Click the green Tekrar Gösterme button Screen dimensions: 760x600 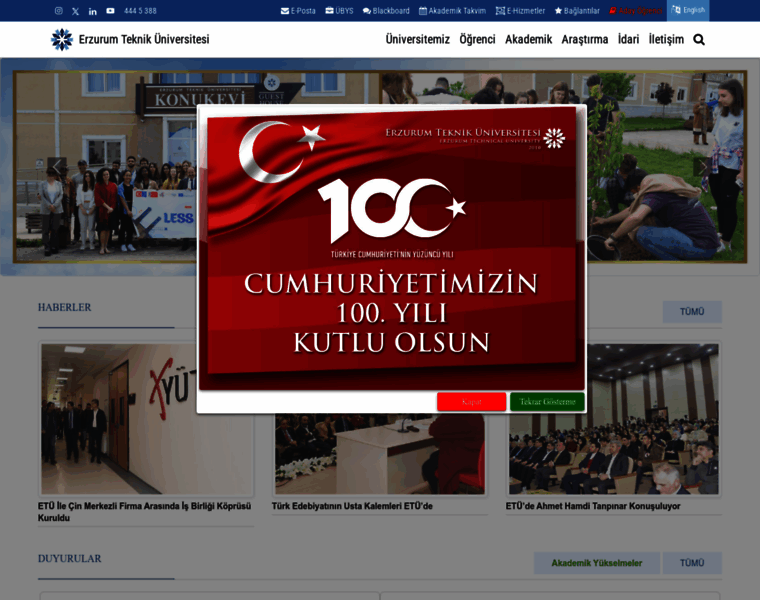pos(547,402)
